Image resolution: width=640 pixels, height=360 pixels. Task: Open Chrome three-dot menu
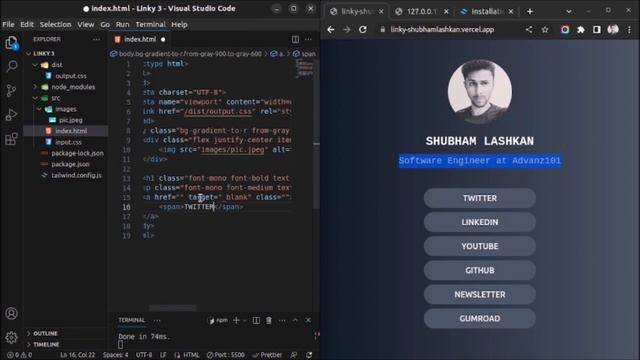pos(629,29)
